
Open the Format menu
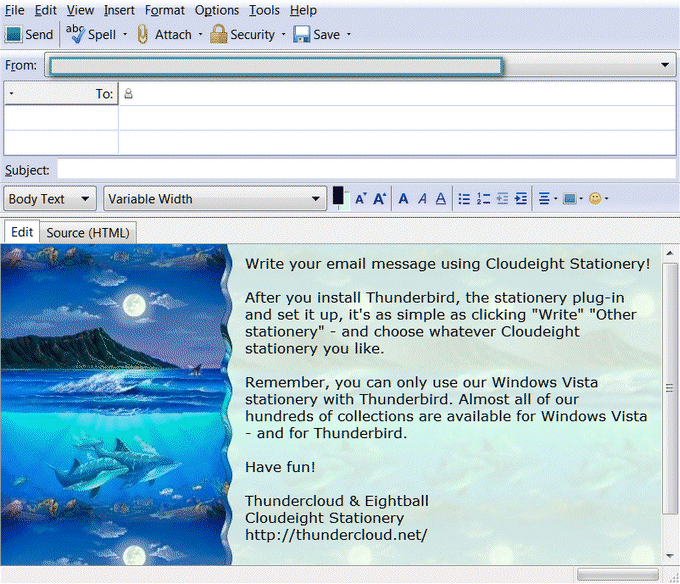(165, 10)
